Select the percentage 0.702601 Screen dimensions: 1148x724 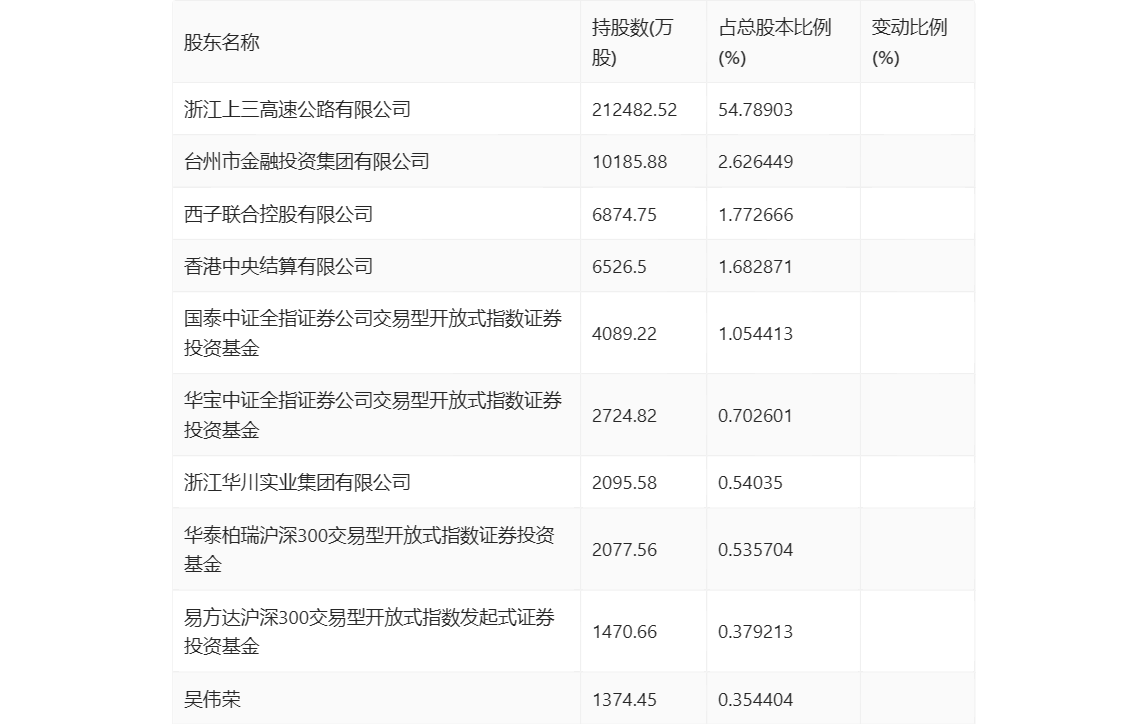756,416
